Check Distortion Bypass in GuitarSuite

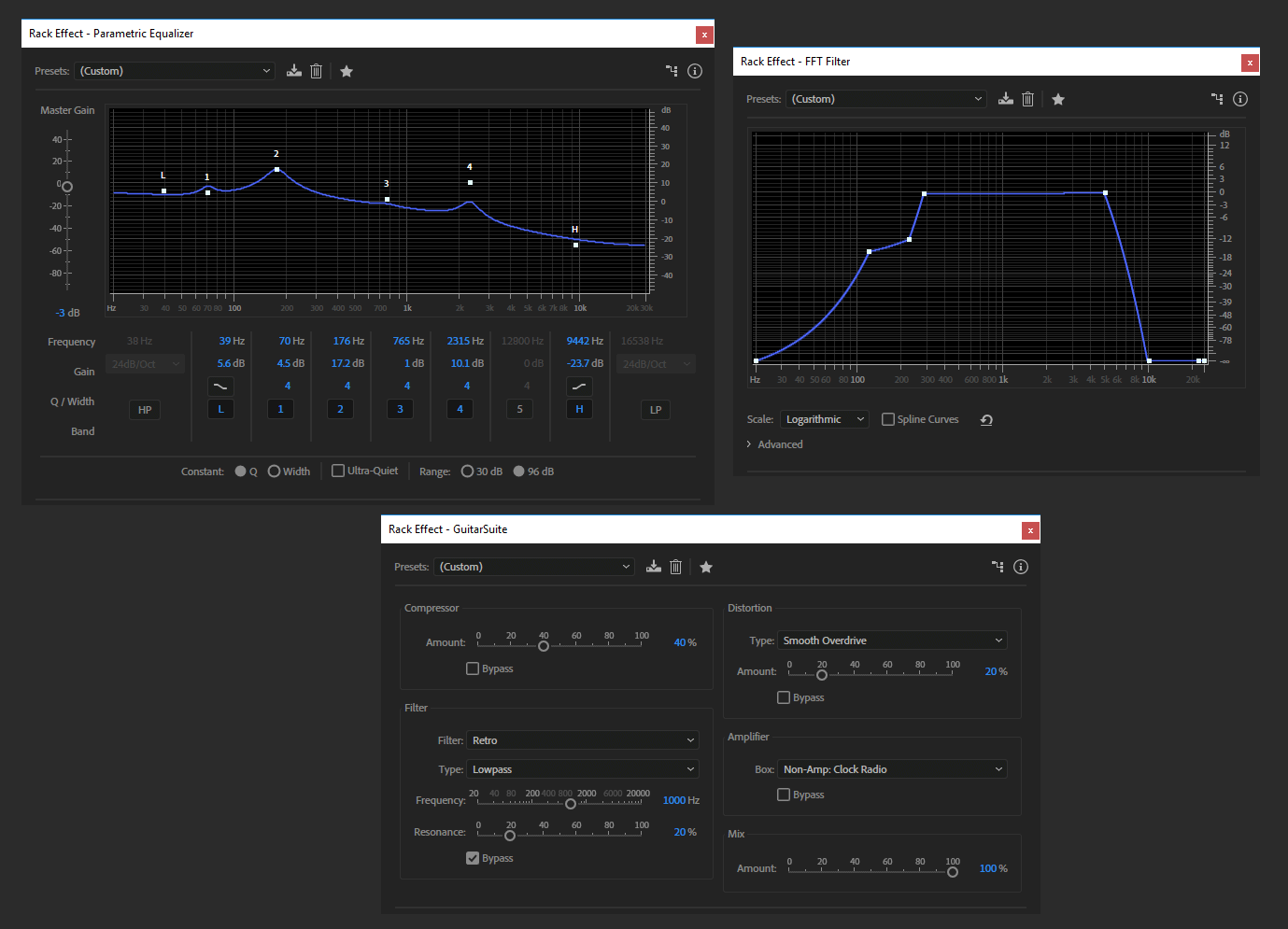coord(784,697)
